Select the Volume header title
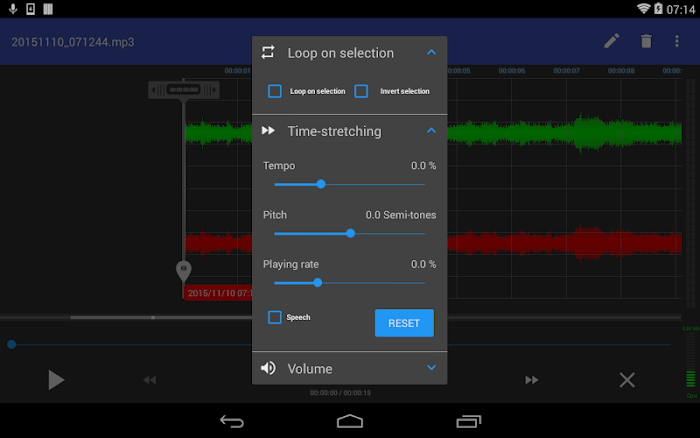This screenshot has width=700, height=438. pyautogui.click(x=310, y=369)
